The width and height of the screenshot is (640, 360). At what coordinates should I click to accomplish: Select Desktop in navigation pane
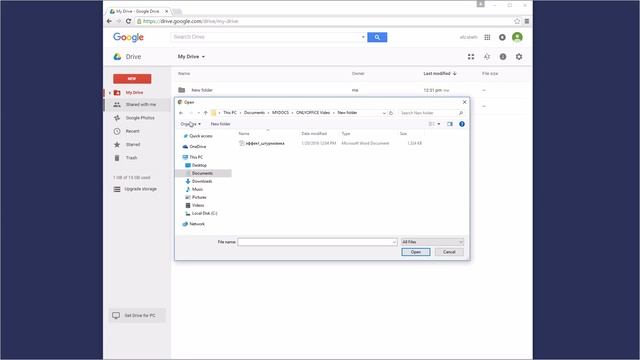click(x=199, y=165)
